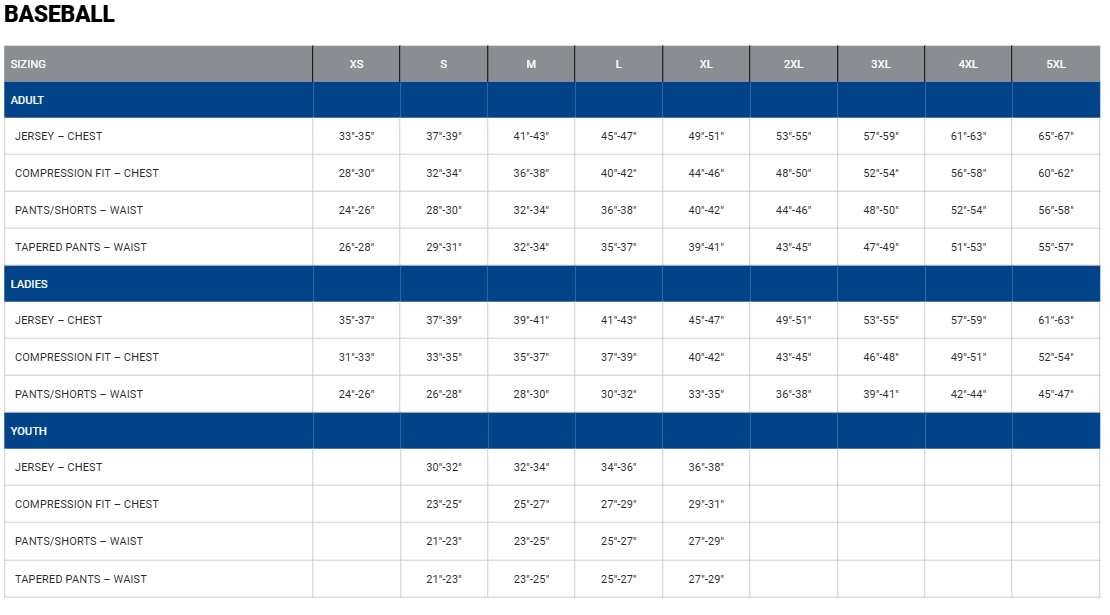
Task: Click the BASEBALL heading above the table
Action: 60,15
